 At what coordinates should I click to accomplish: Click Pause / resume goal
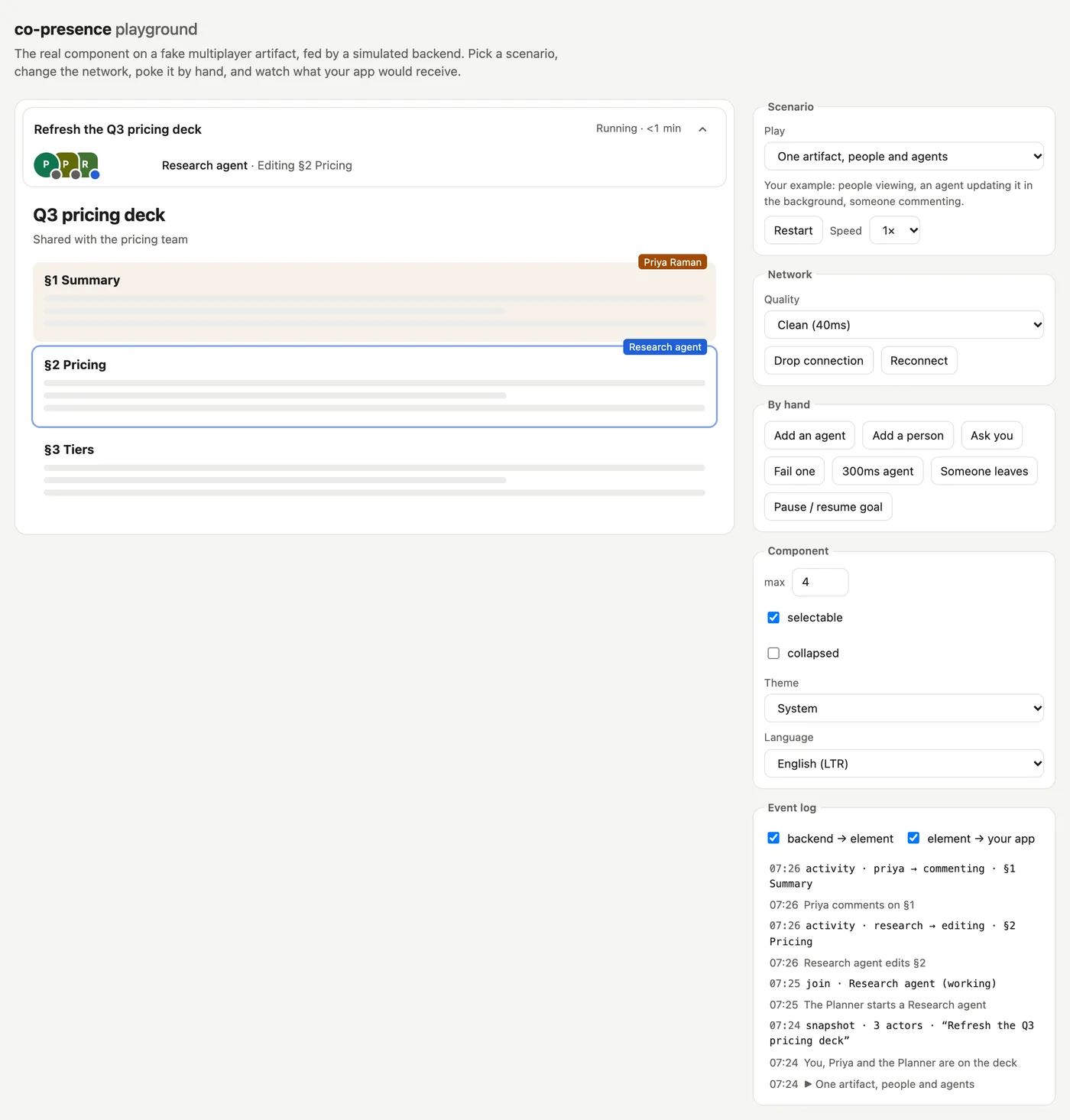click(828, 507)
